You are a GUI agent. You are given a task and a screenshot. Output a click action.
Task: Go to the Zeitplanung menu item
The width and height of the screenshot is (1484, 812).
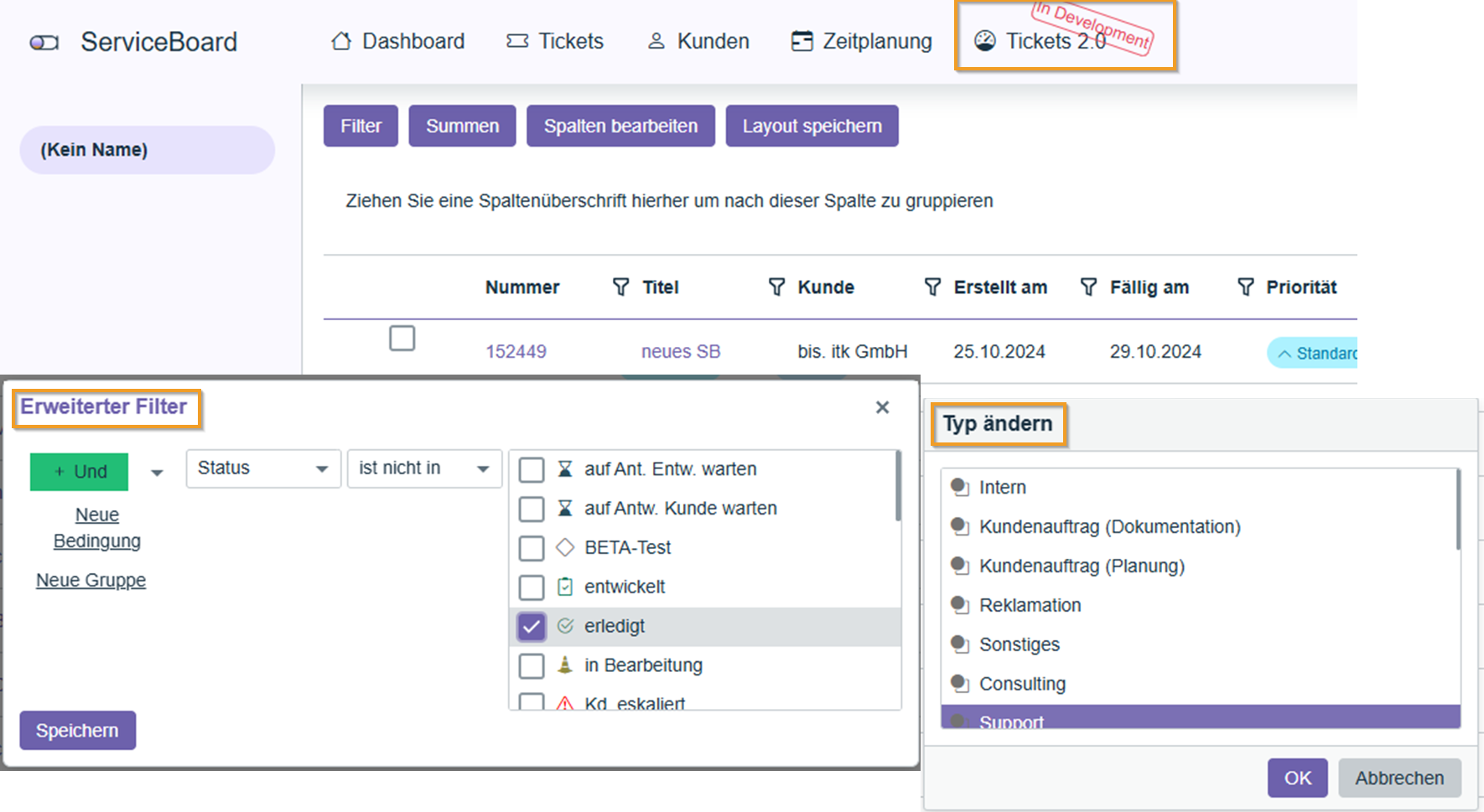pos(862,41)
